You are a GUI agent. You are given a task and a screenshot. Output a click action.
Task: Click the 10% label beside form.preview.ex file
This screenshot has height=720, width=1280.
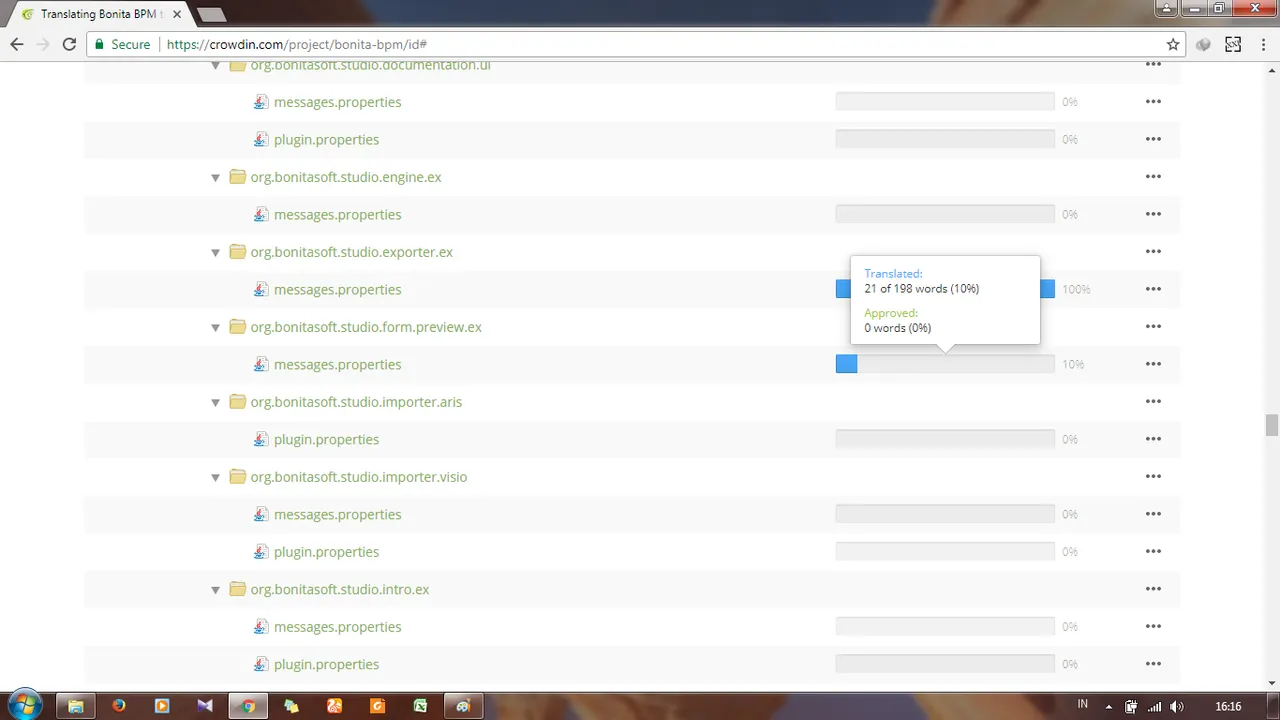click(x=1073, y=364)
